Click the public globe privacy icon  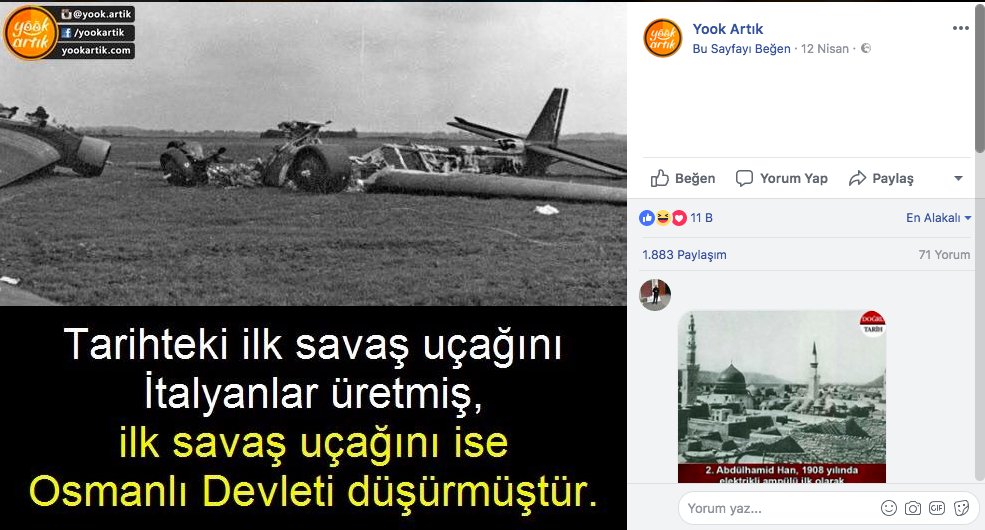click(x=866, y=48)
